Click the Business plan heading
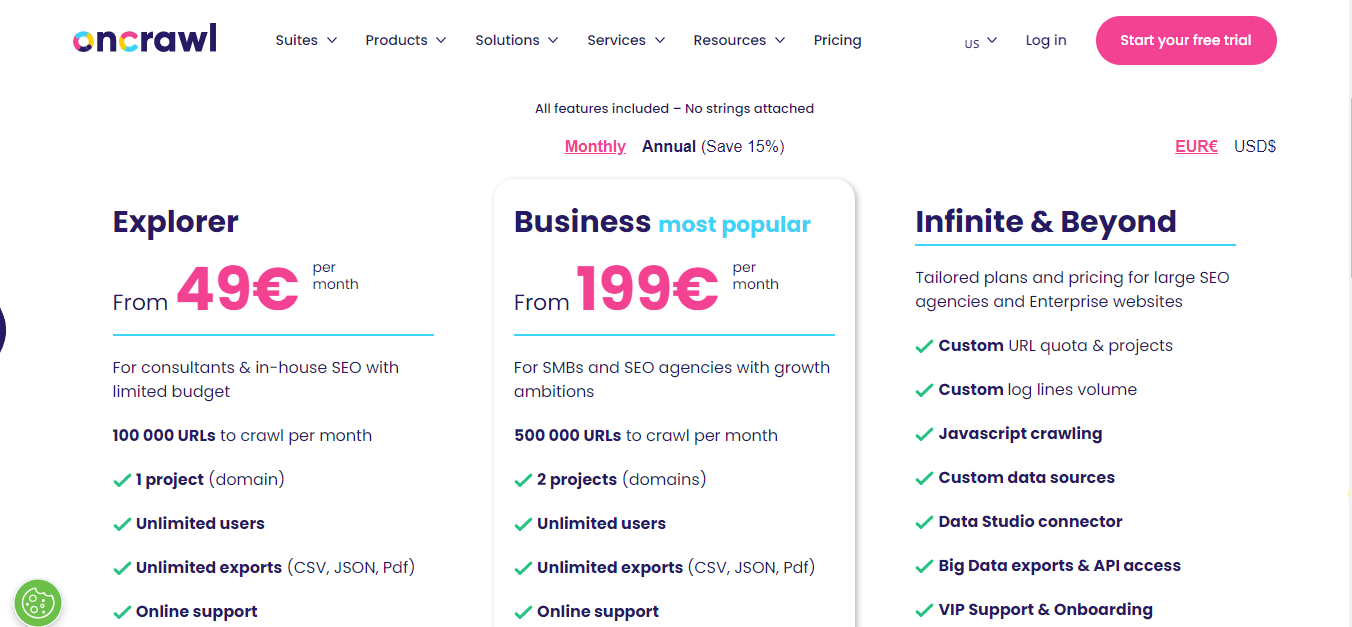The image size is (1352, 627). click(x=582, y=221)
